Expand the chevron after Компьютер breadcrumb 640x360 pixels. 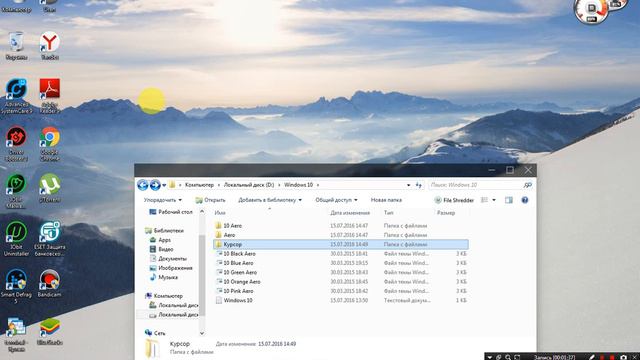click(219, 185)
